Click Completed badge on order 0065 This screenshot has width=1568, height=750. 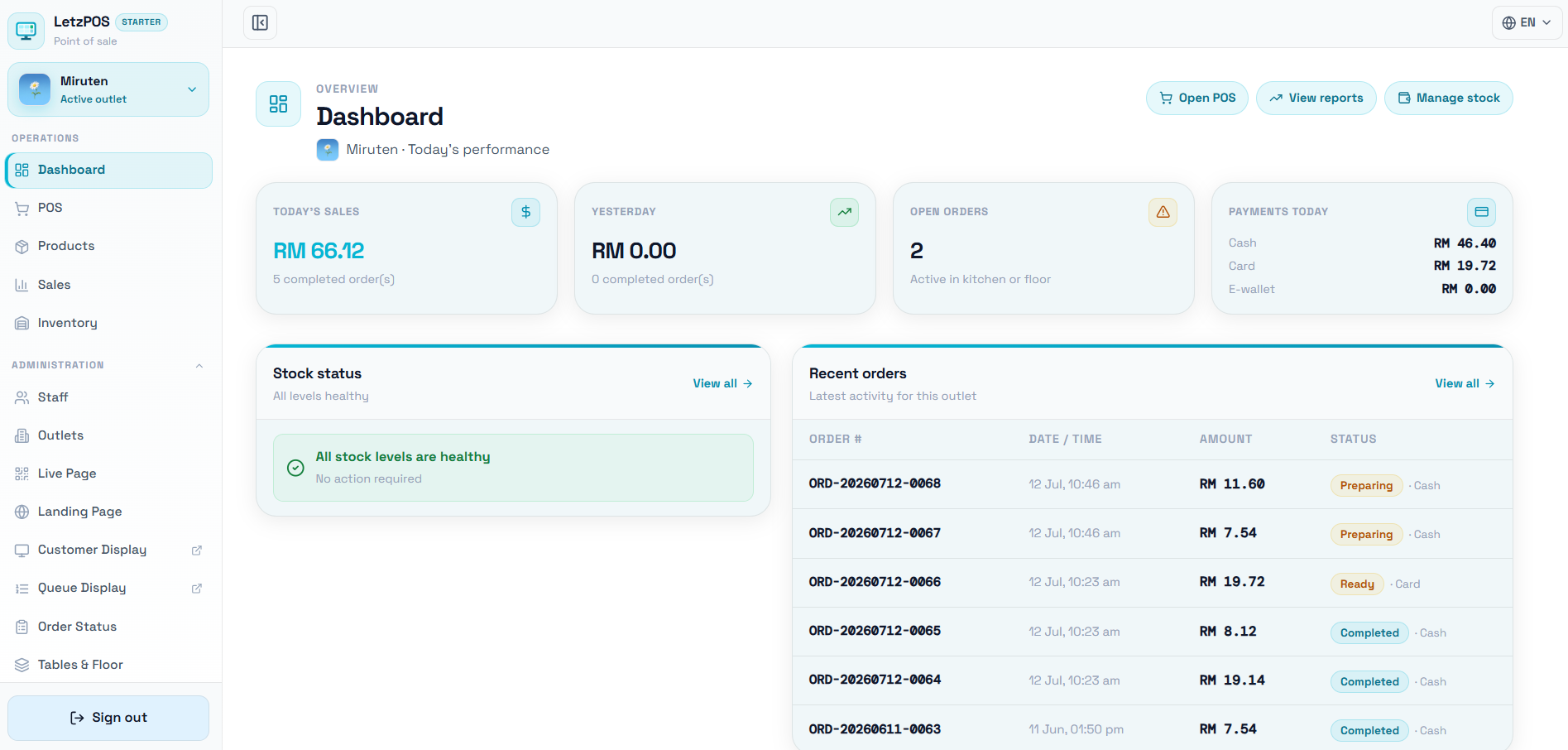point(1369,632)
